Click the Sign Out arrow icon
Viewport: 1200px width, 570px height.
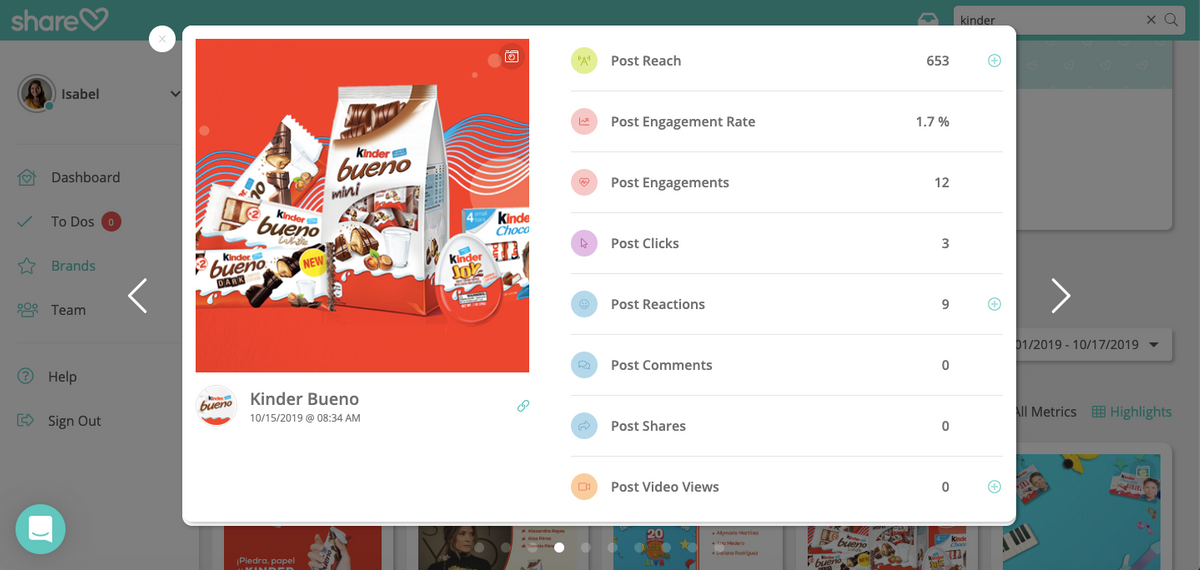tap(26, 421)
